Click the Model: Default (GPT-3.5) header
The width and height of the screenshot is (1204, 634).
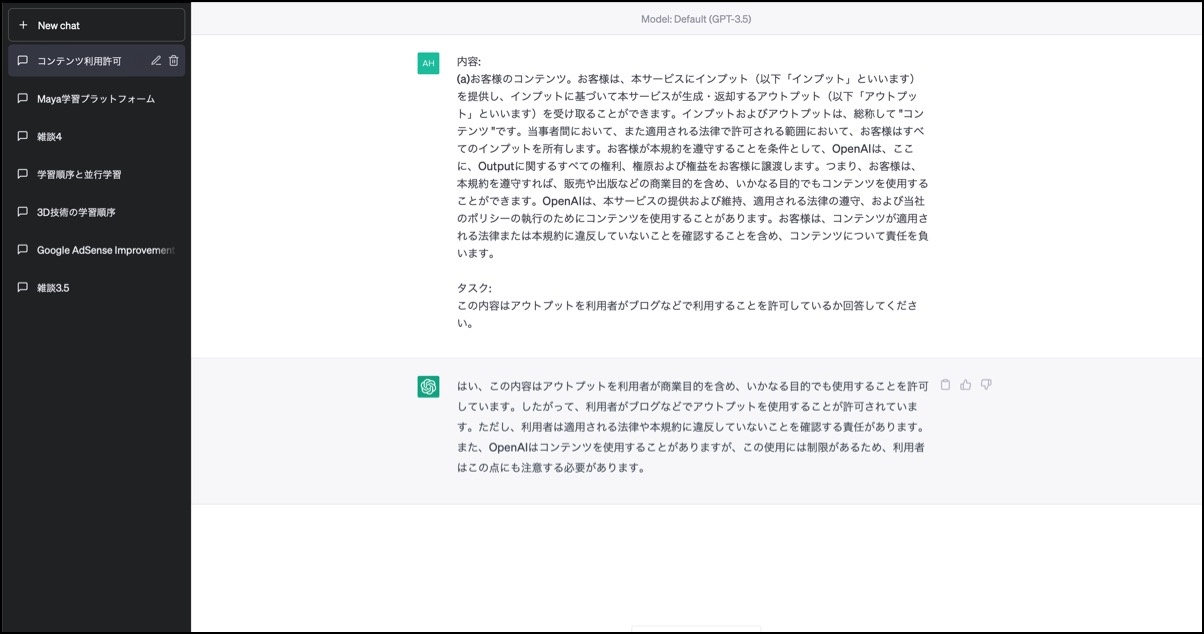coord(697,19)
